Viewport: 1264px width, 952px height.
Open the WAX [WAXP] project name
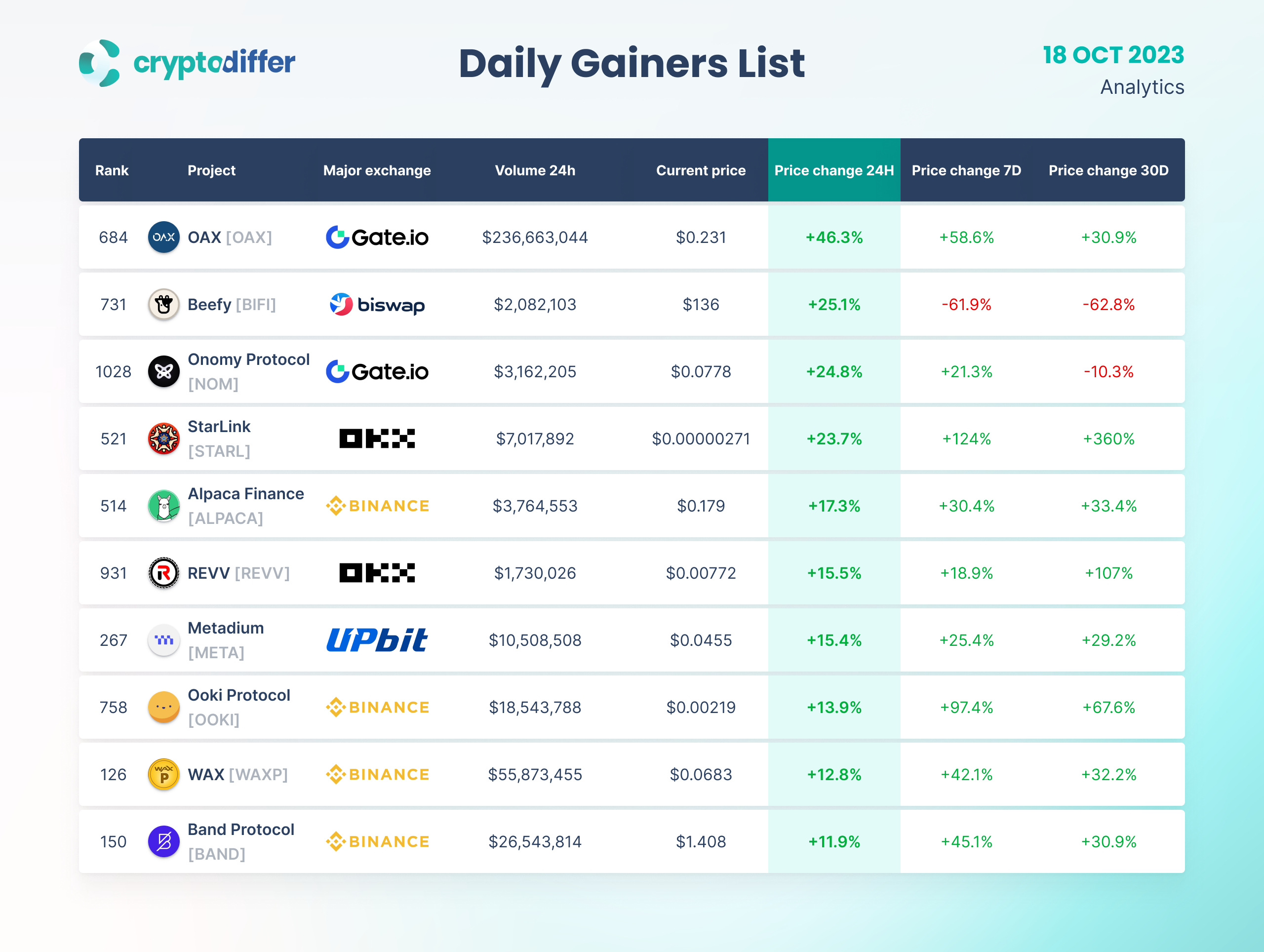click(237, 774)
